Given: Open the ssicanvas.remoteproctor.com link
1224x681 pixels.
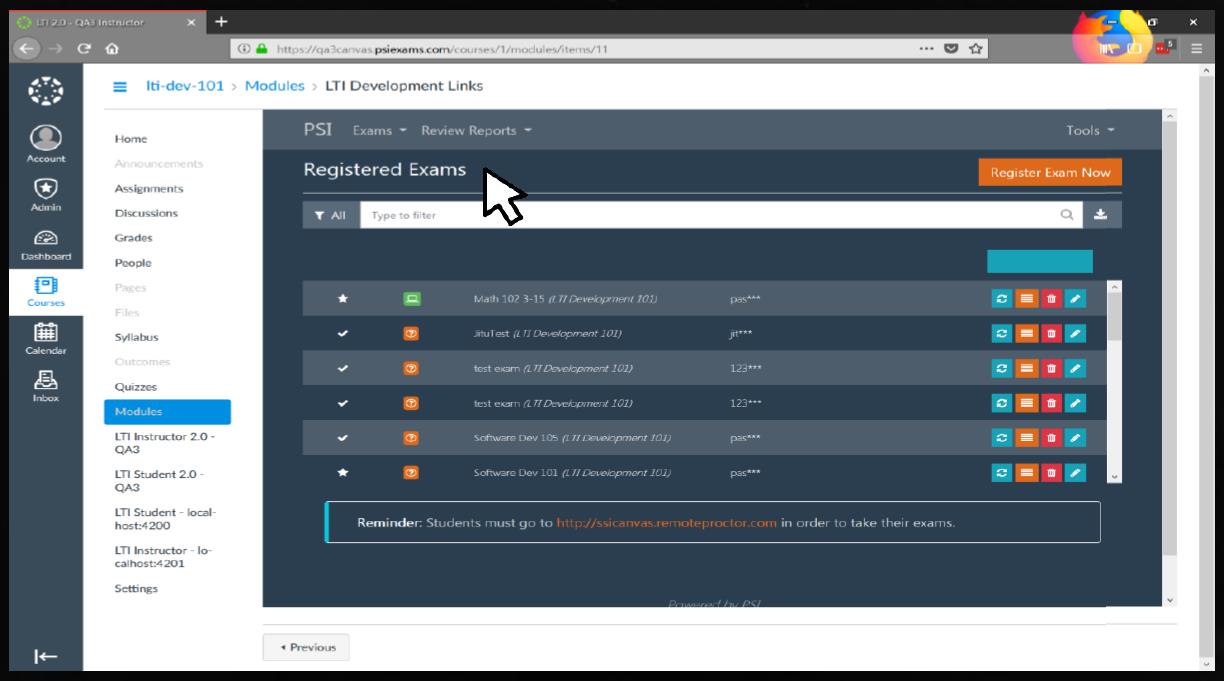Looking at the screenshot, I should coord(666,523).
